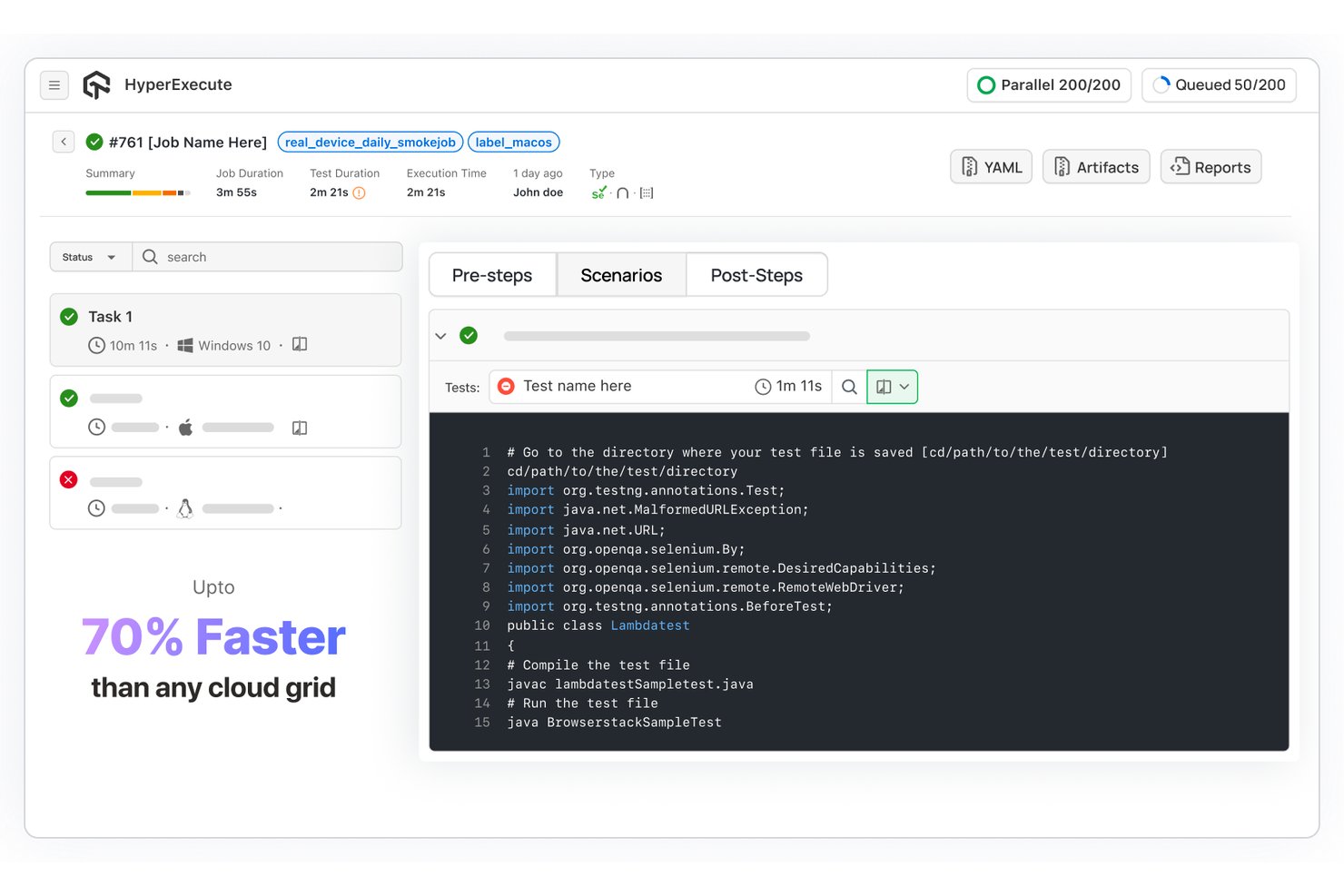1344x896 pixels.
Task: Click the green Parallel ring icon
Action: coord(986,85)
